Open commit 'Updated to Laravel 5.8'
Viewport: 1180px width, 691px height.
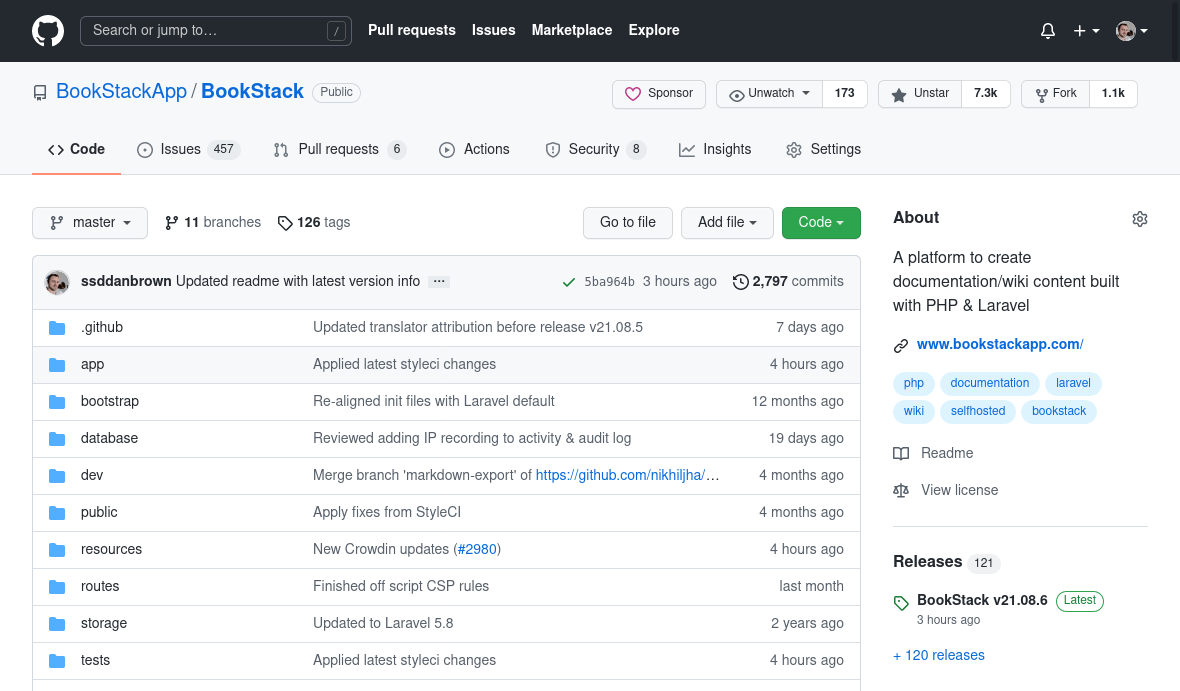383,623
